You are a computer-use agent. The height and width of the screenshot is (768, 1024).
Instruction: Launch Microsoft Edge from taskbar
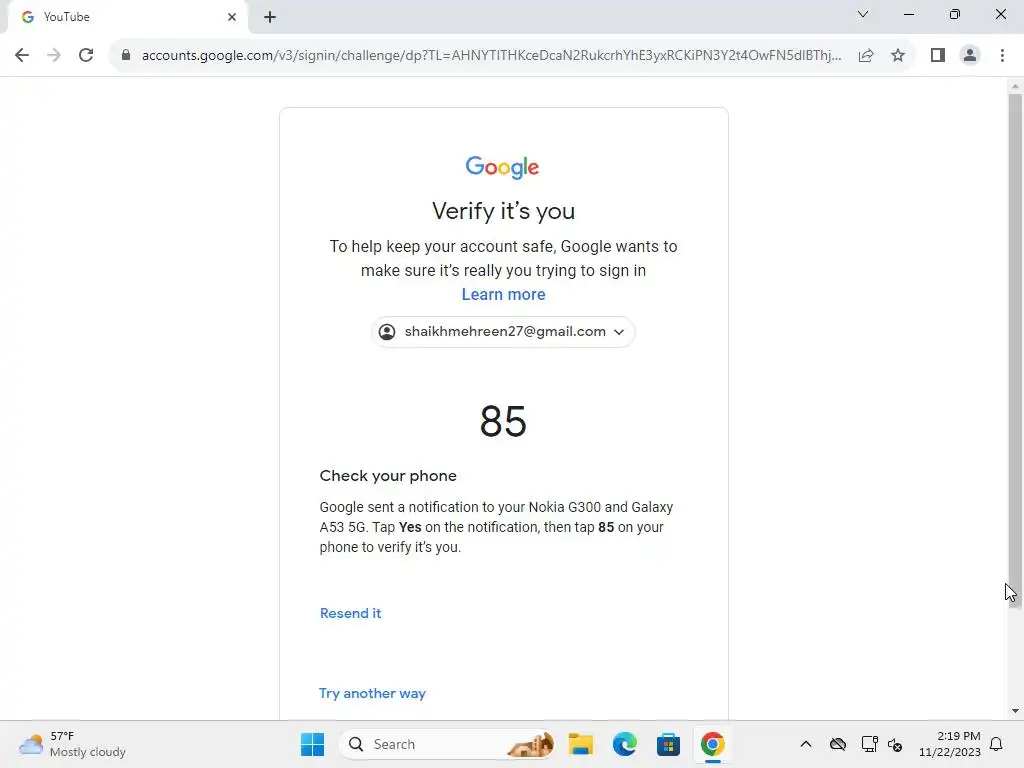(625, 744)
